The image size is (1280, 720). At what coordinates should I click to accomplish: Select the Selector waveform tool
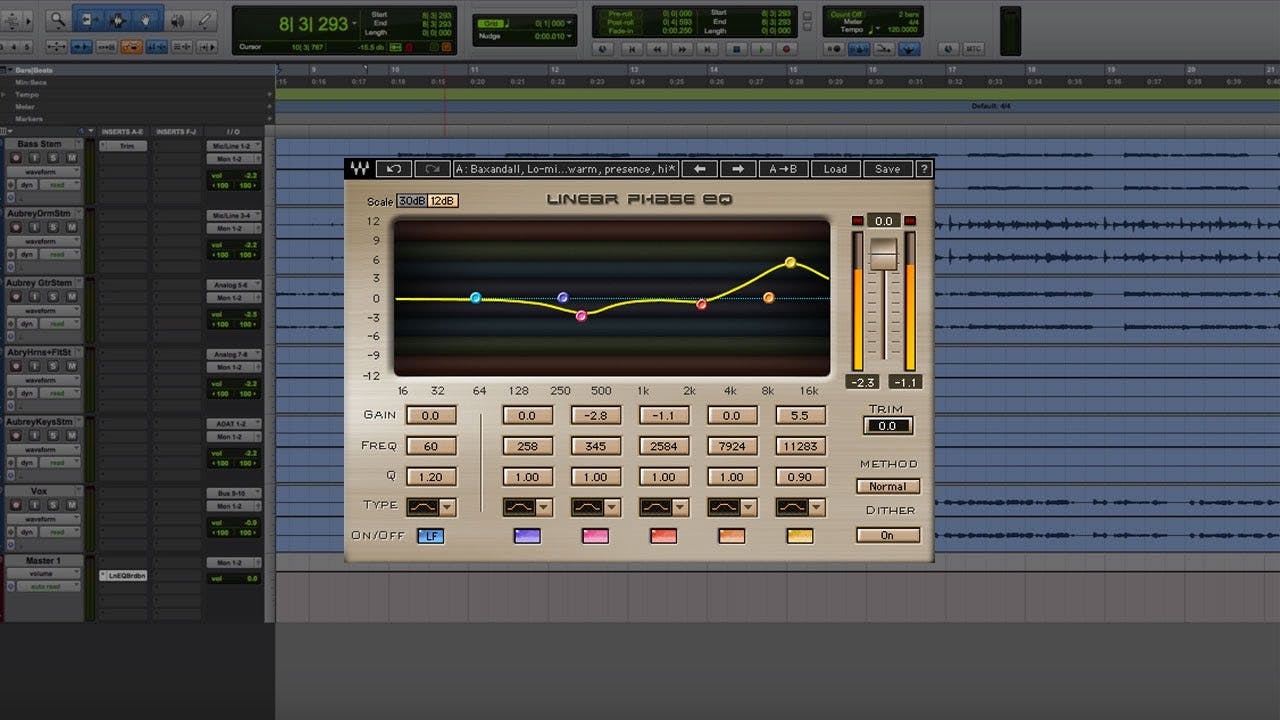tap(117, 19)
